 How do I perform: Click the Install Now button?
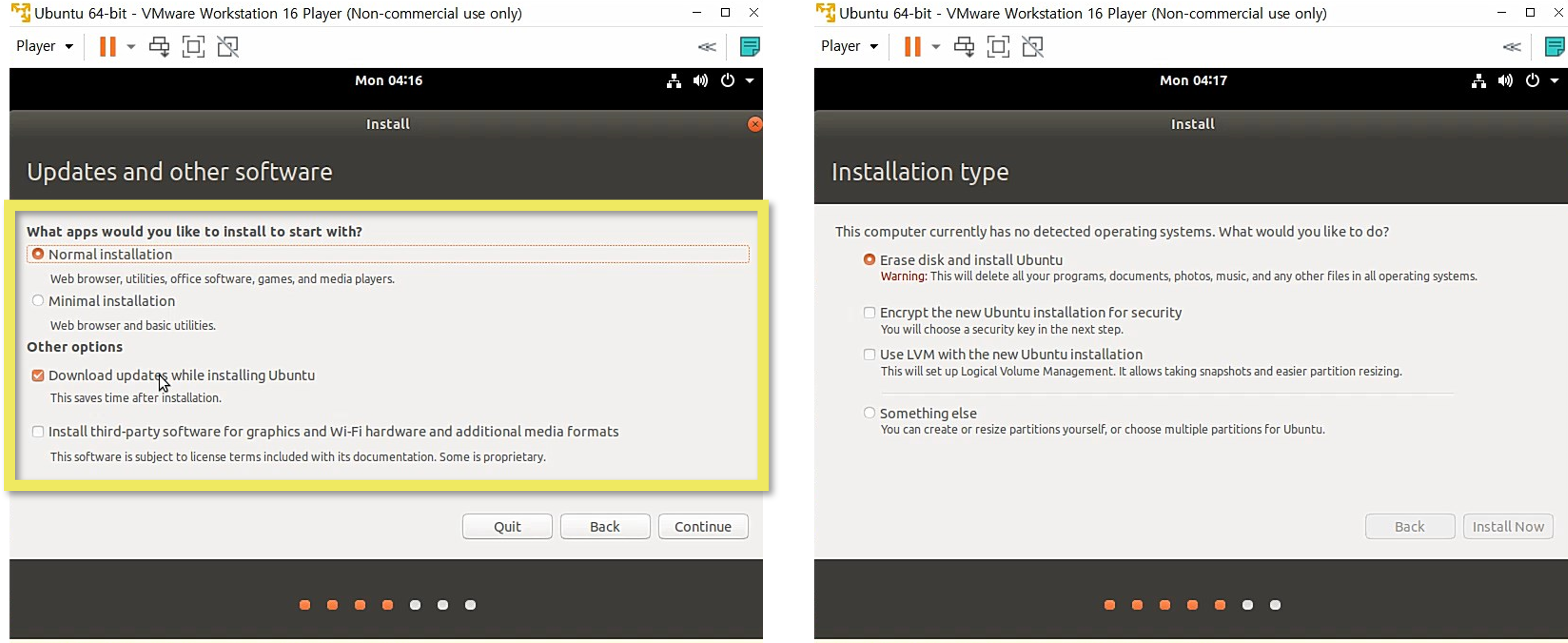click(x=1508, y=527)
